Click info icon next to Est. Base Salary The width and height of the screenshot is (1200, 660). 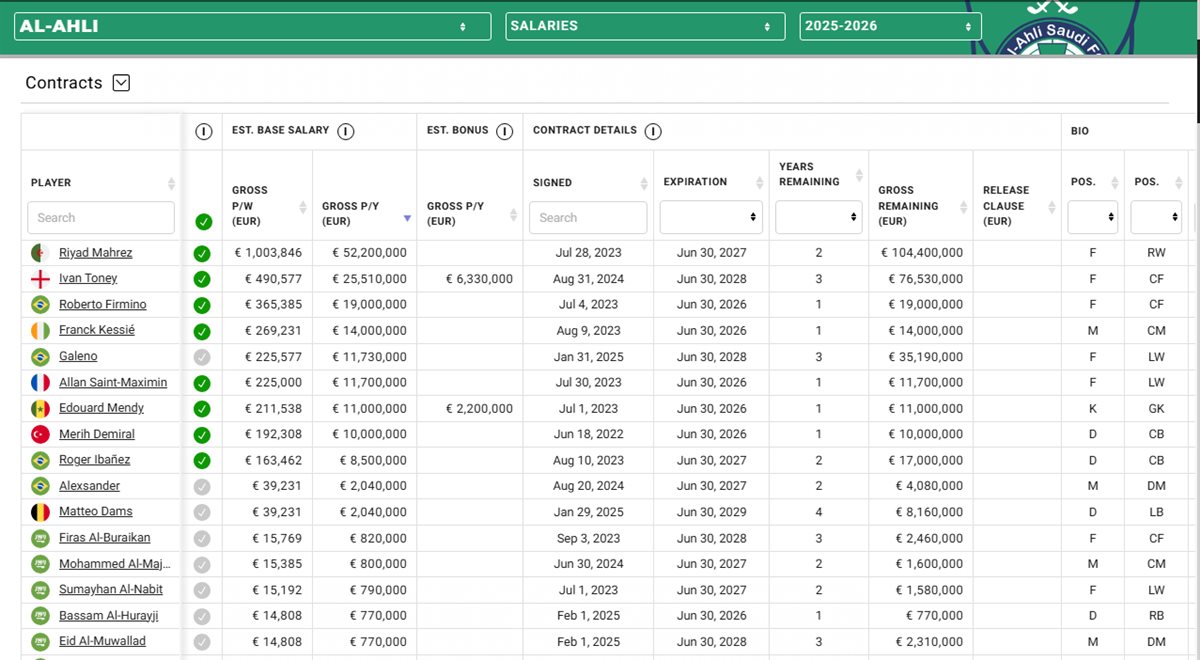tap(345, 131)
